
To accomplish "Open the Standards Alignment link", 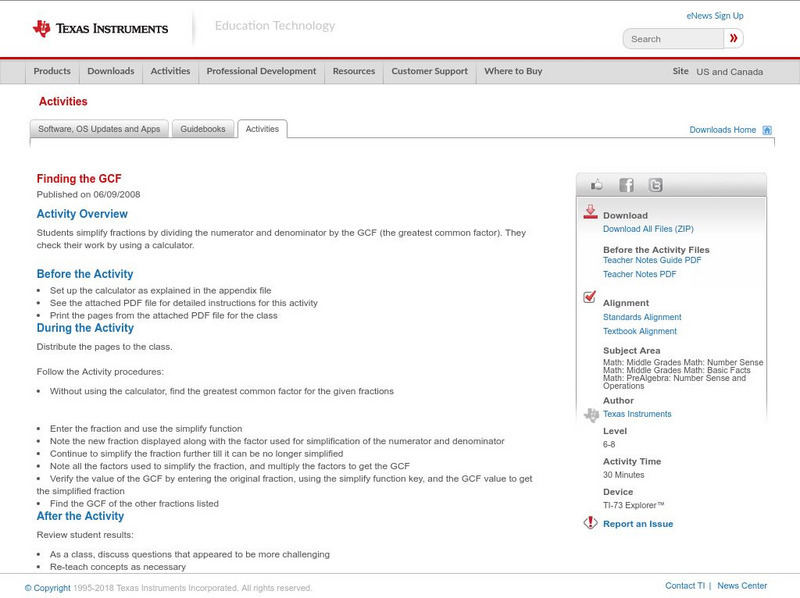I will [642, 317].
